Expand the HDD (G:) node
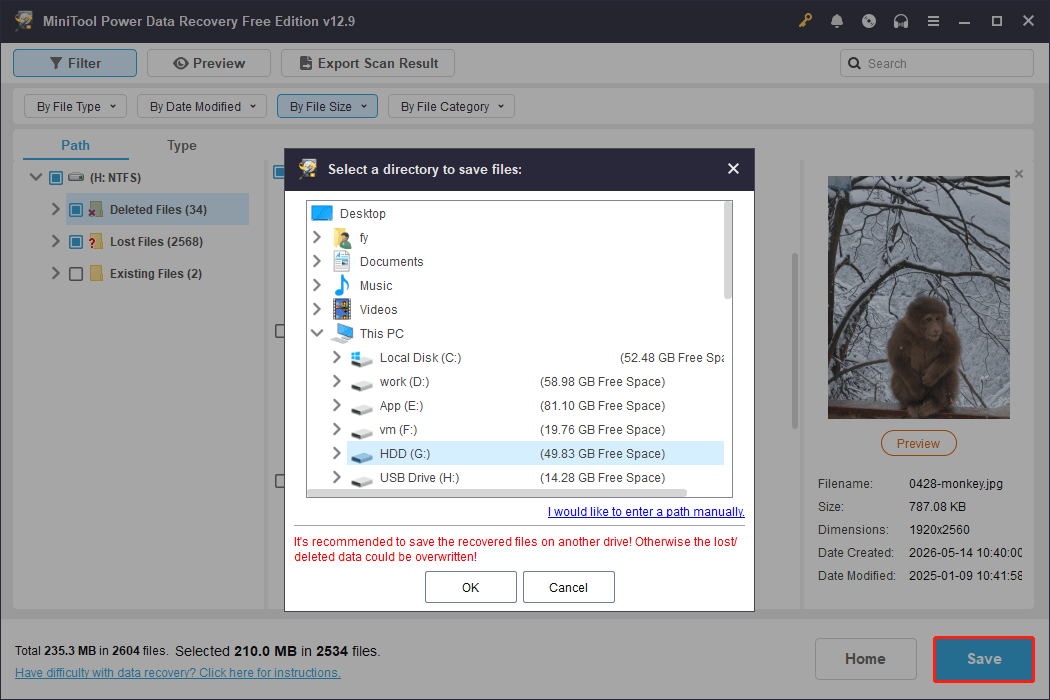The image size is (1050, 700). tap(337, 453)
